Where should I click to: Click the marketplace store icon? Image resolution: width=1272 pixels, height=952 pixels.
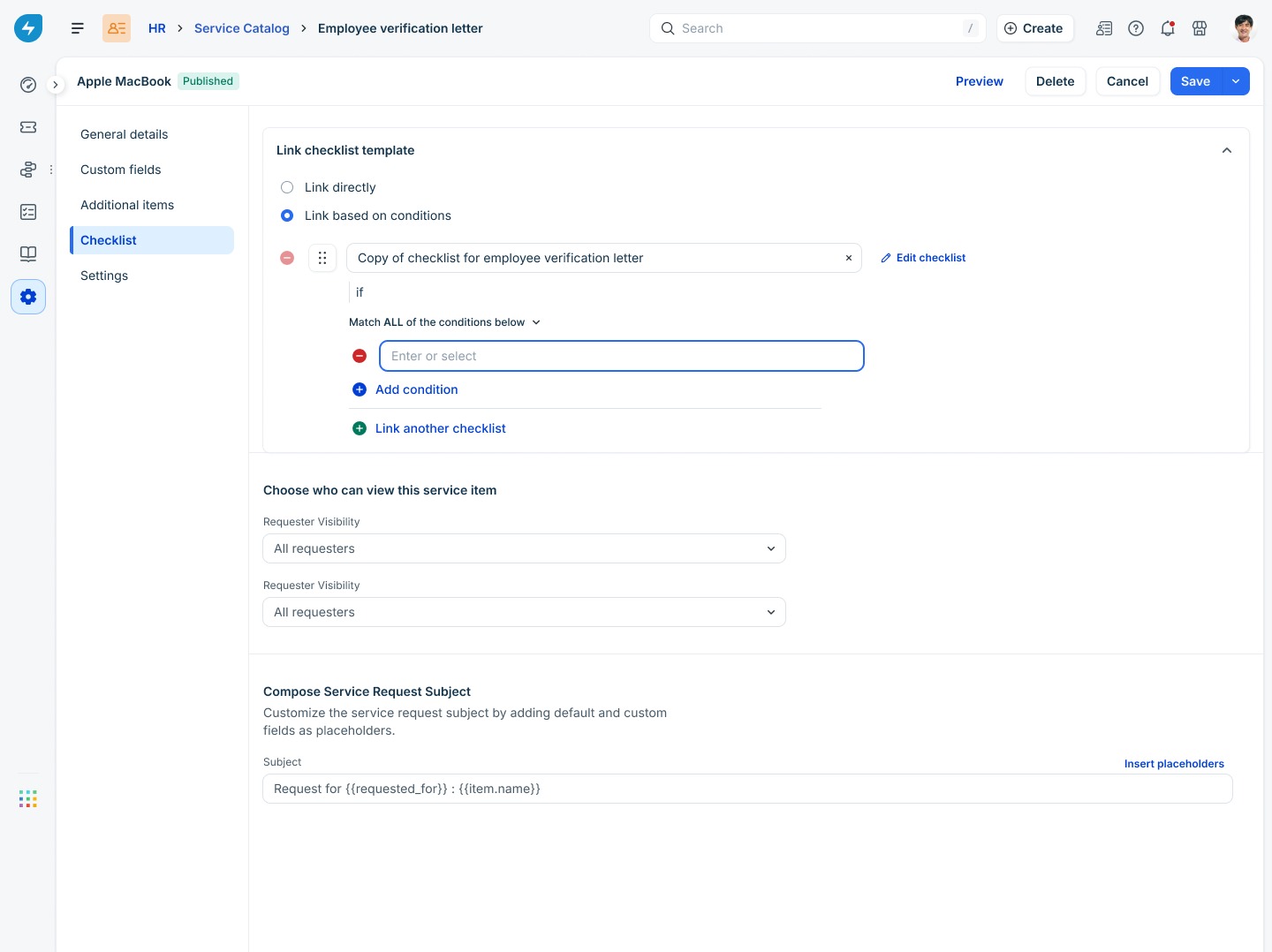(1200, 28)
